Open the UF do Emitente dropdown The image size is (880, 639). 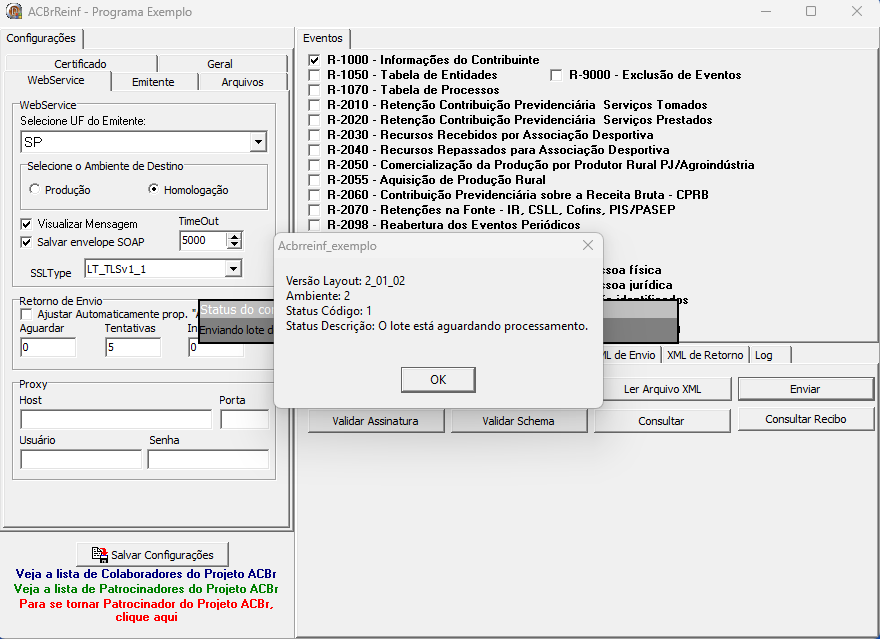[x=258, y=142]
